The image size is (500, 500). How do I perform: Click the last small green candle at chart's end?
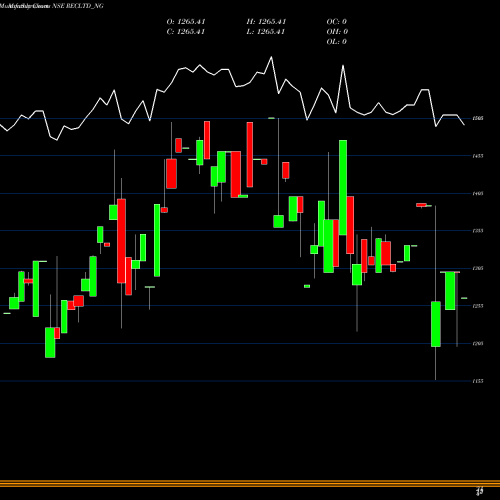tap(464, 298)
